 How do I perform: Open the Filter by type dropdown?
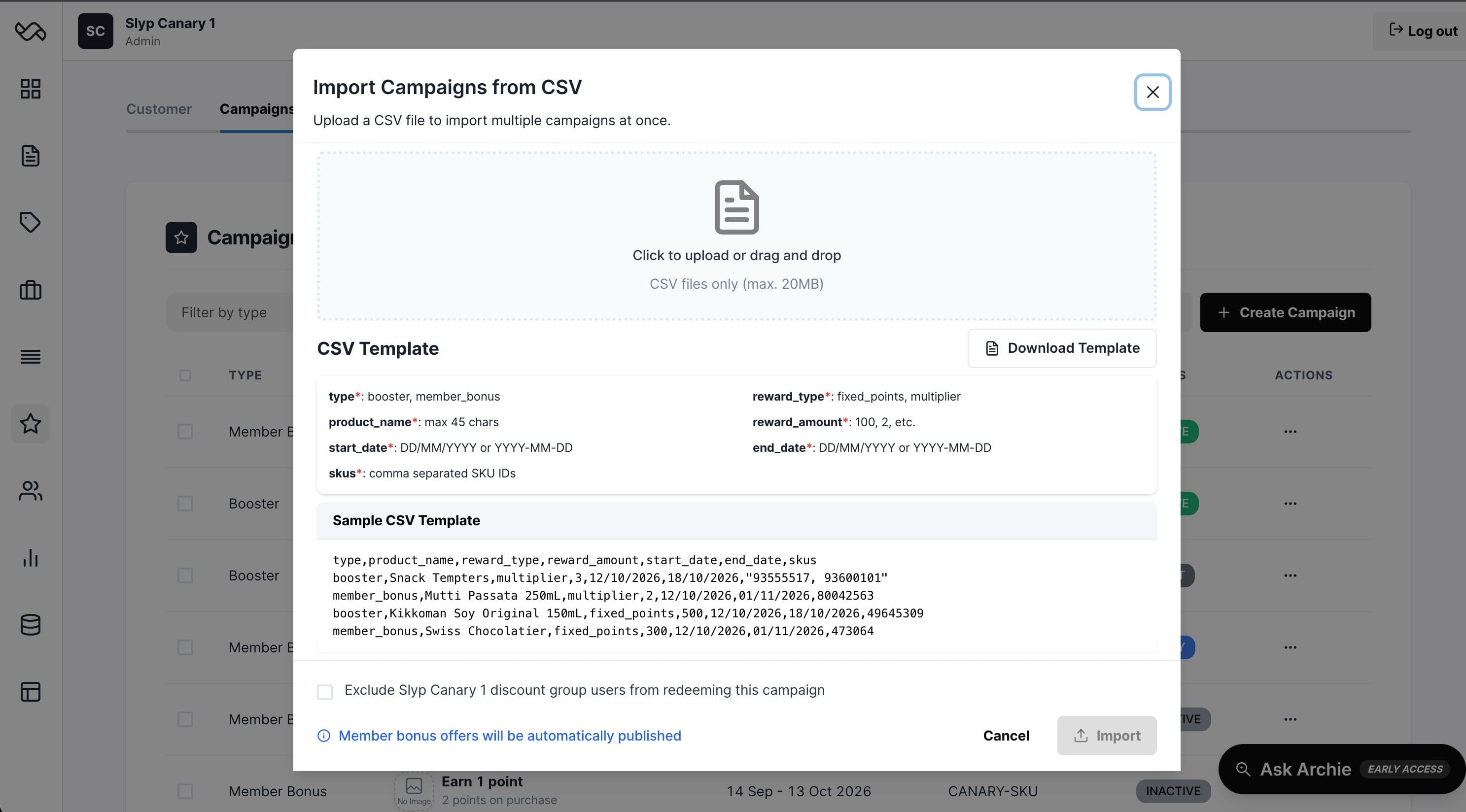click(x=230, y=312)
